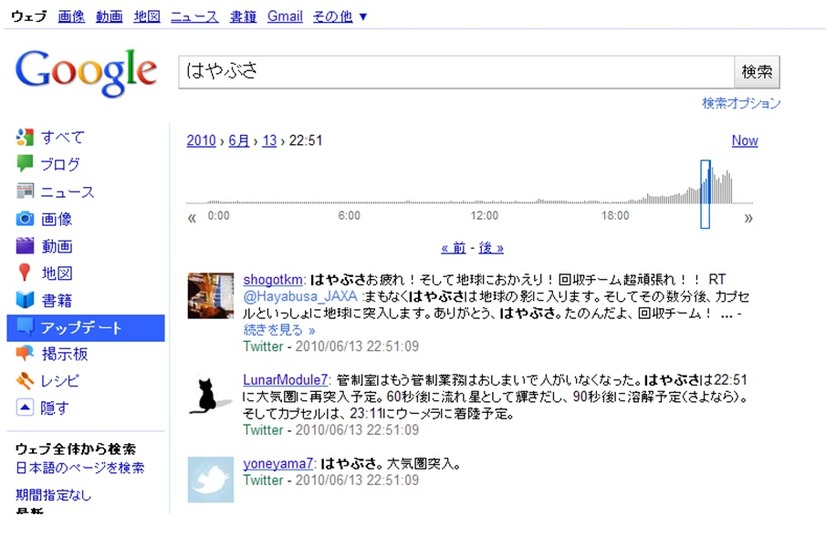The height and width of the screenshot is (537, 826).
Task: Open LunarModule7 user profile link
Action: 285,380
